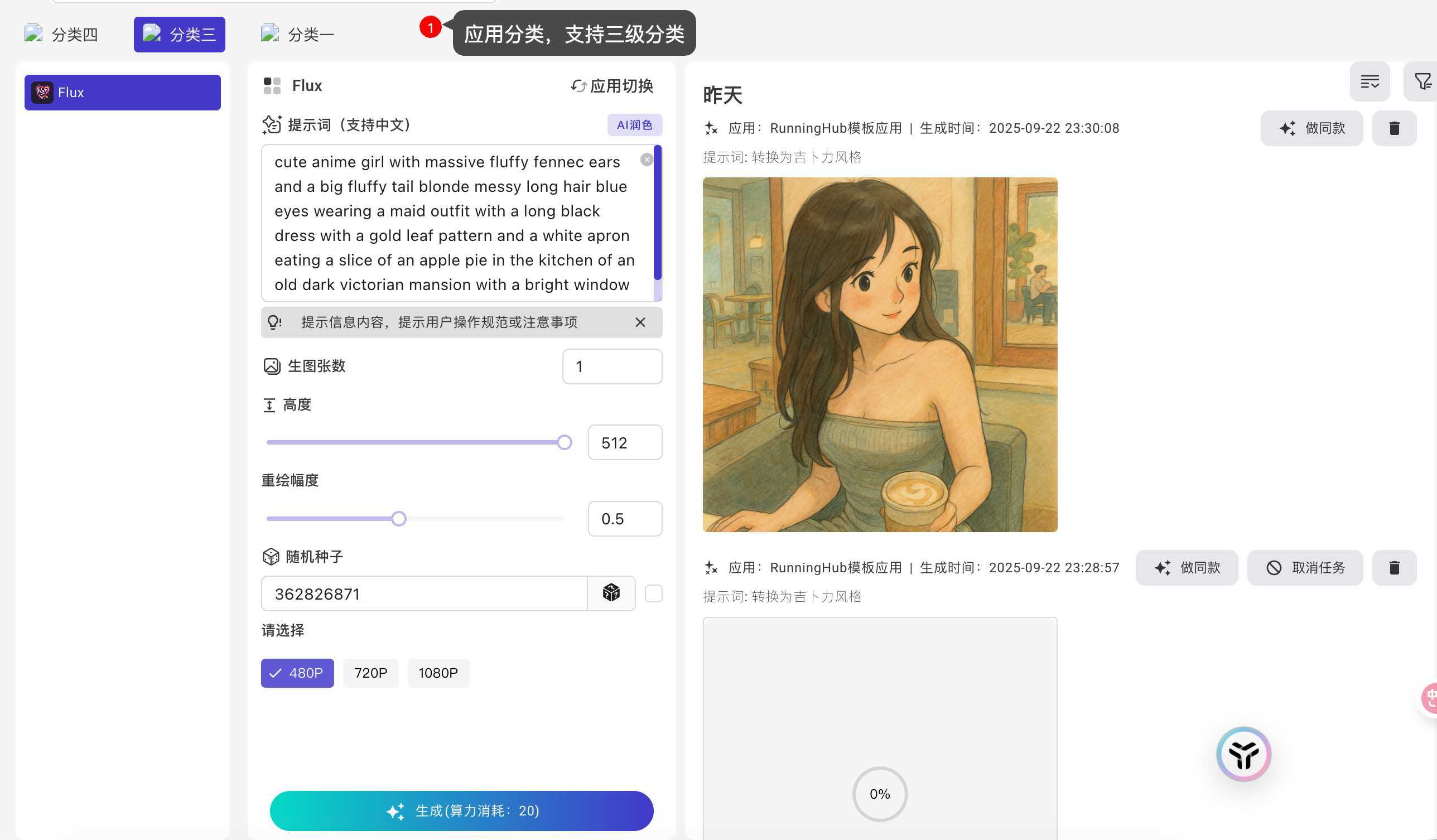Switch to the 分类四 category tab

61,34
